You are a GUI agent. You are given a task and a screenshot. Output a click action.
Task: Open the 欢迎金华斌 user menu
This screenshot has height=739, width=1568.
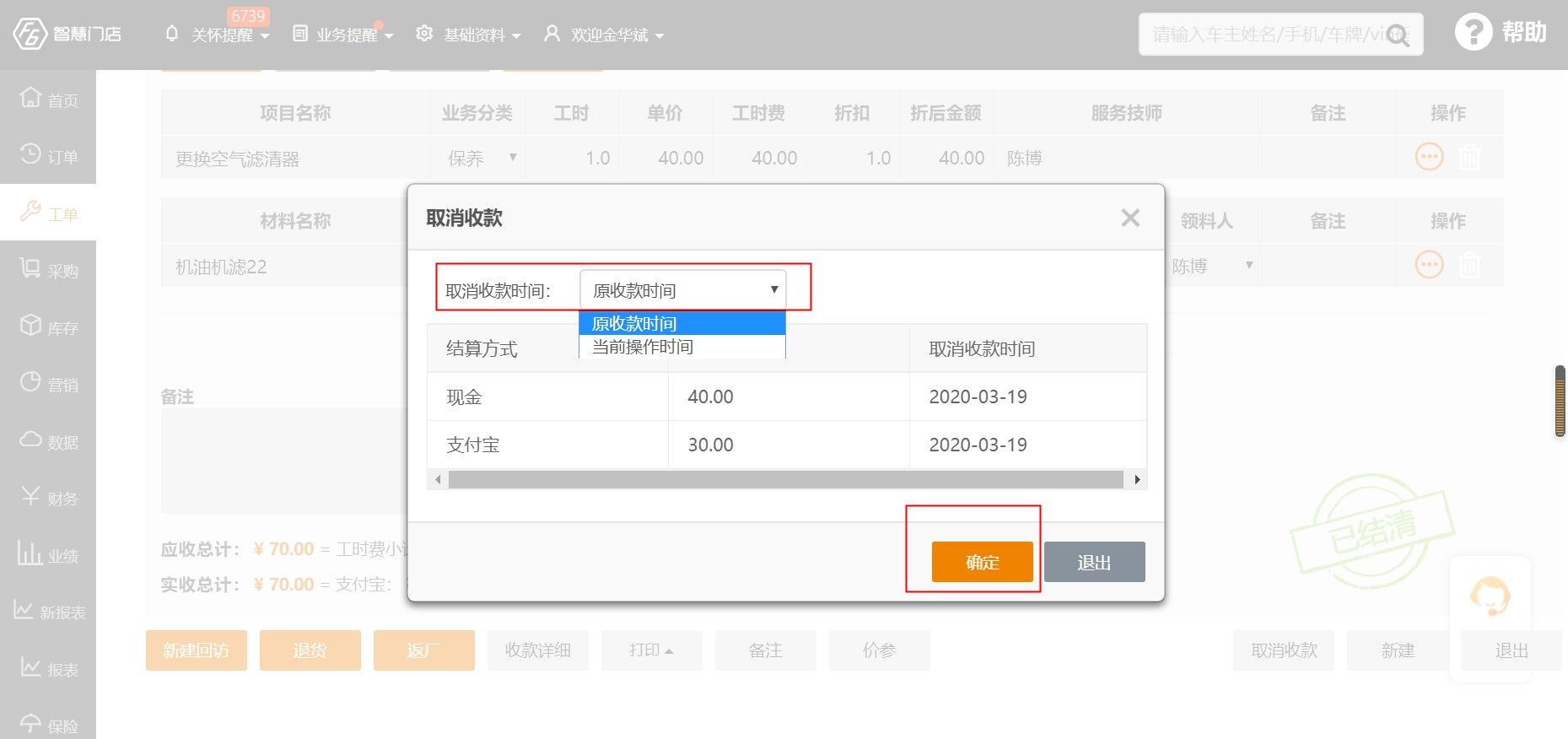click(x=604, y=35)
